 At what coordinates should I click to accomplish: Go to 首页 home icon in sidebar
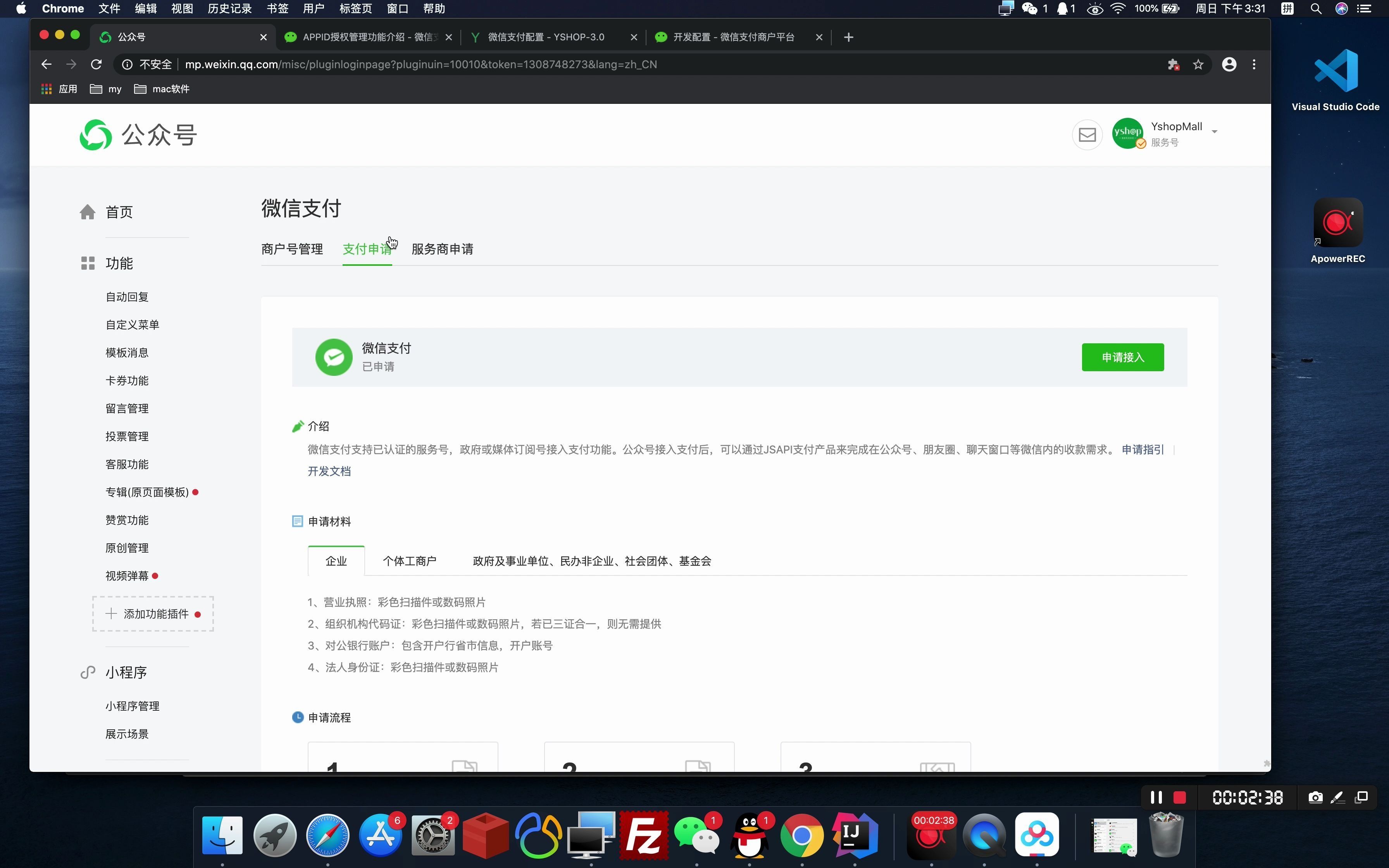point(87,212)
